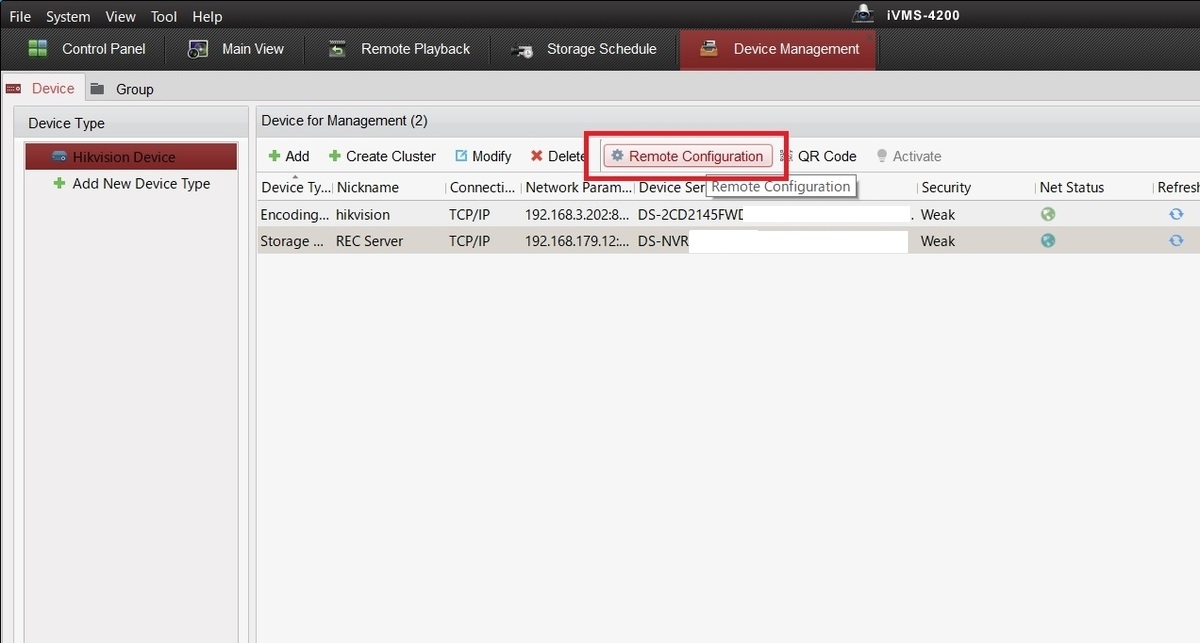Sort by Device Type column header
This screenshot has height=643, width=1200.
click(x=295, y=187)
